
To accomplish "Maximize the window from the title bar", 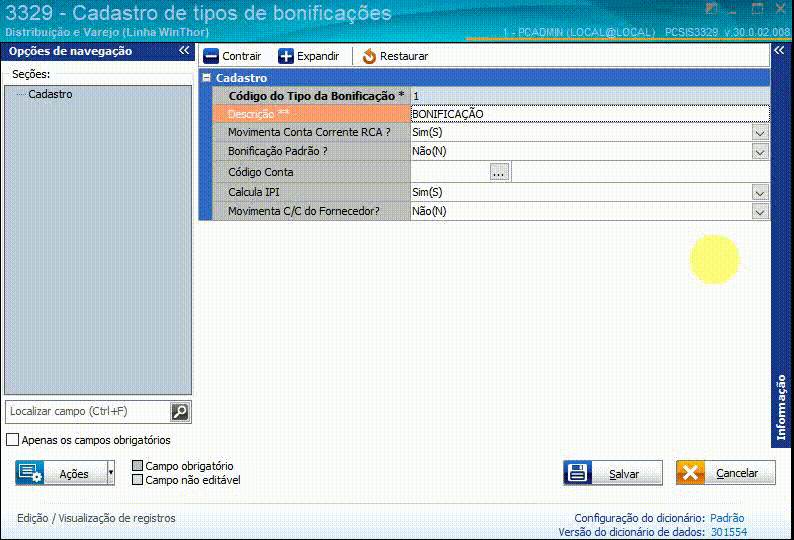I will [x=758, y=9].
